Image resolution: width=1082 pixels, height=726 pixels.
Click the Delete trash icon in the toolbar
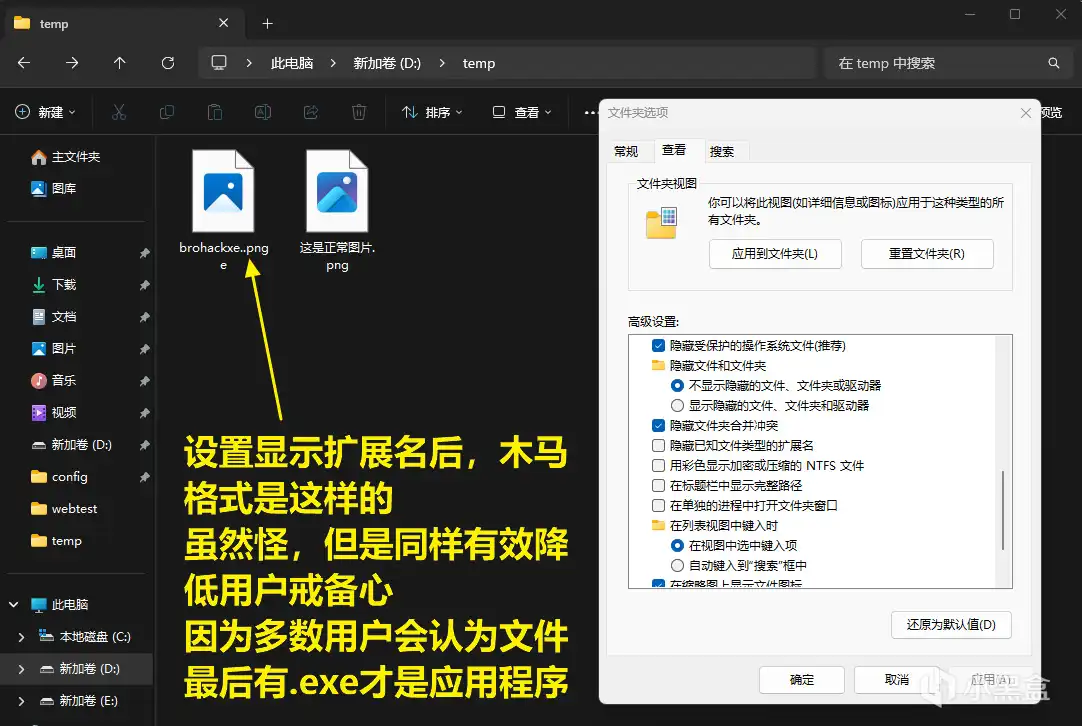coord(359,112)
